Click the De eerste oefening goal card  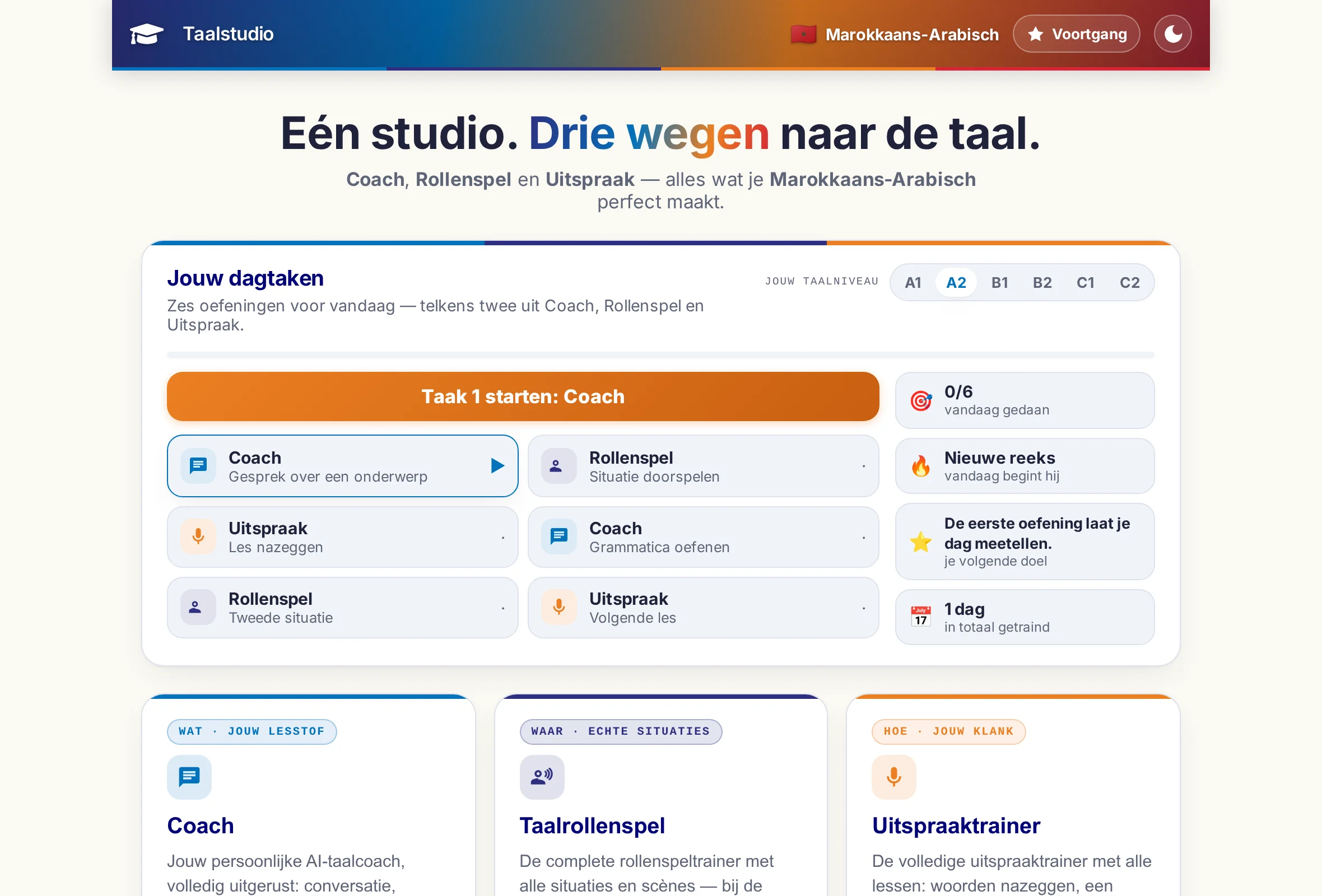[1025, 542]
